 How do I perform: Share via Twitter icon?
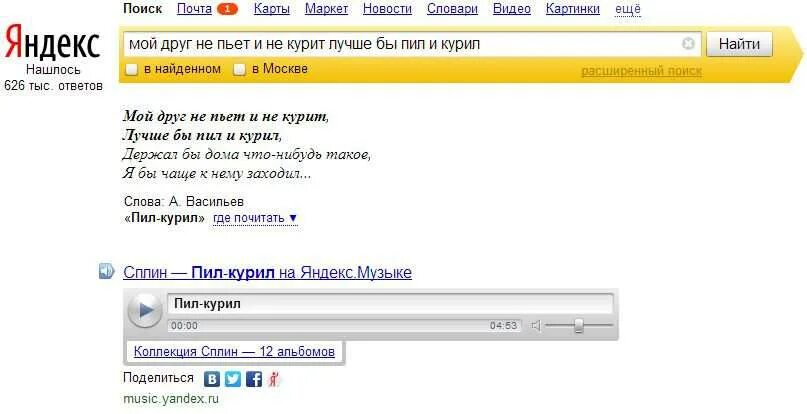coord(233,380)
